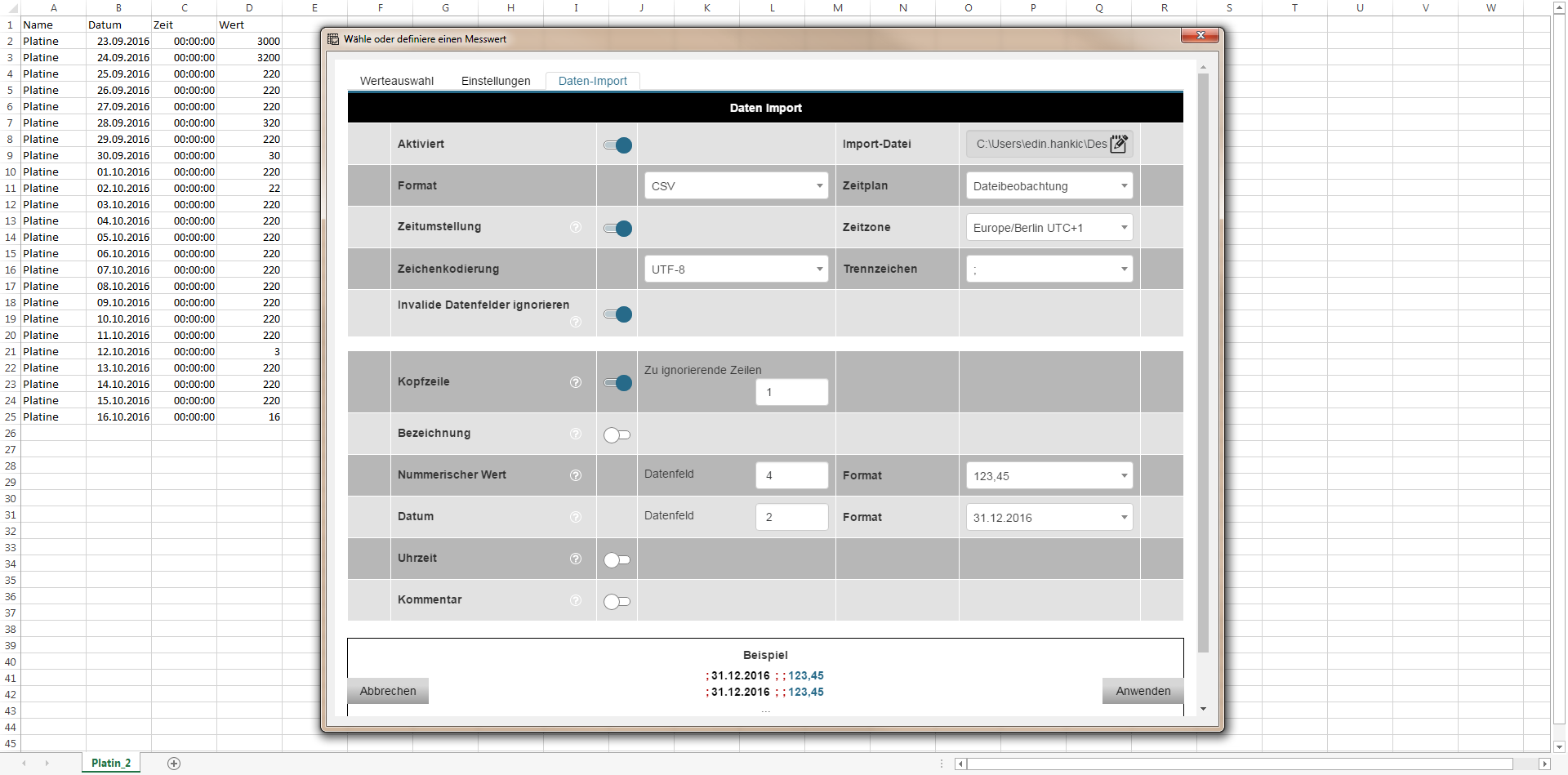
Task: Click cell with date 23.09.2016
Action: tap(118, 41)
